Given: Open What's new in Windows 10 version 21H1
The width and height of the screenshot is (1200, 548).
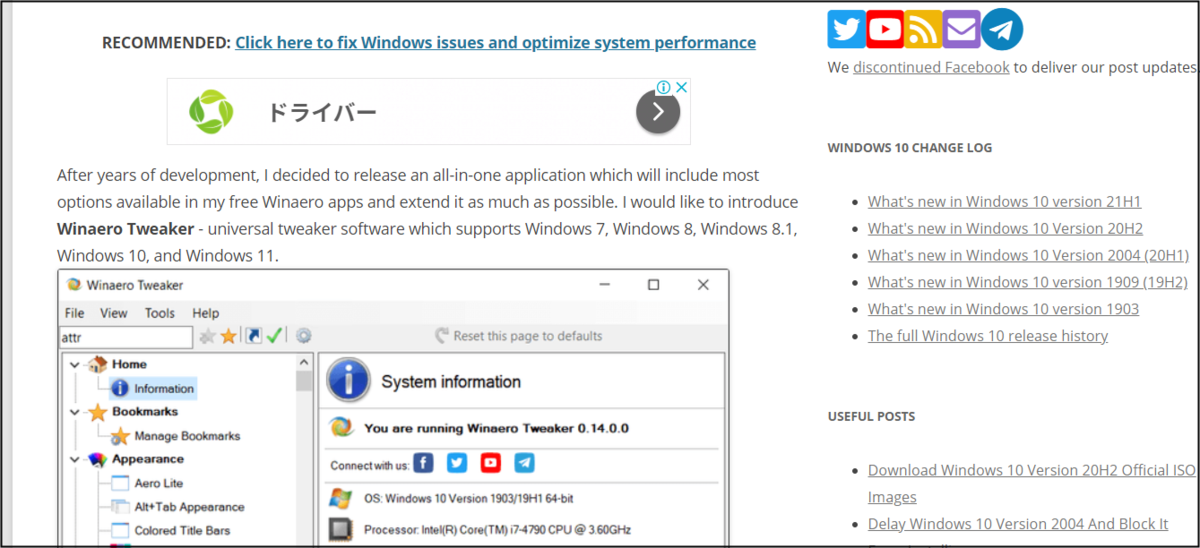Looking at the screenshot, I should [x=1004, y=201].
